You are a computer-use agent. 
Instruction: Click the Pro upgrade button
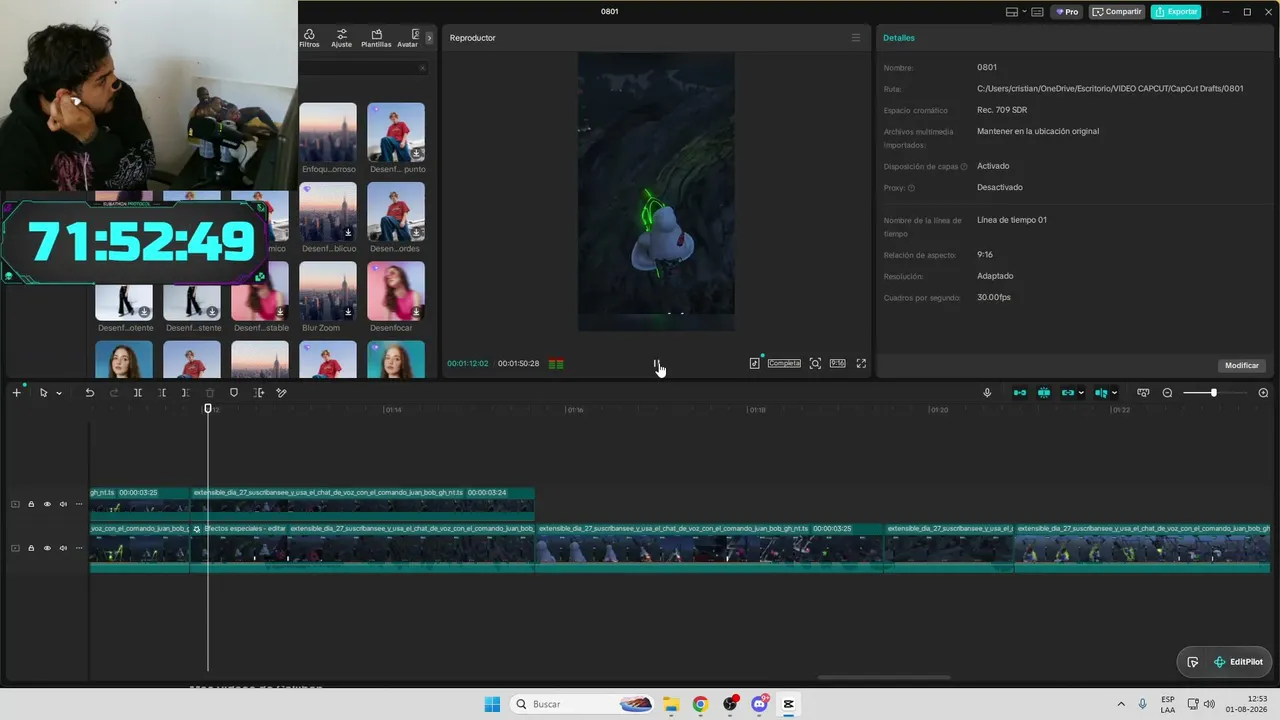1067,12
